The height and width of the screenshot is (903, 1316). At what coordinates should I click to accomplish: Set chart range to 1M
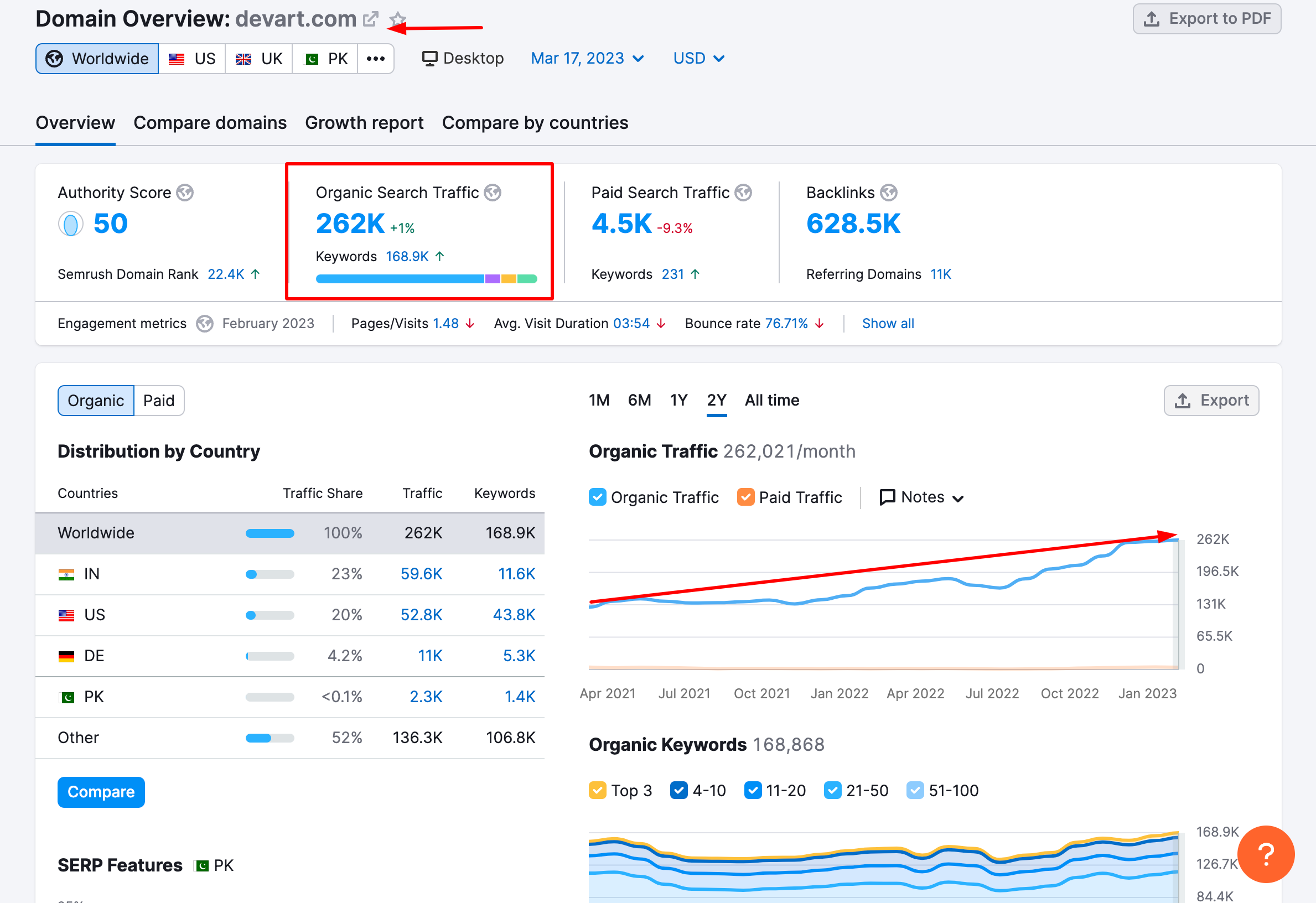click(599, 401)
